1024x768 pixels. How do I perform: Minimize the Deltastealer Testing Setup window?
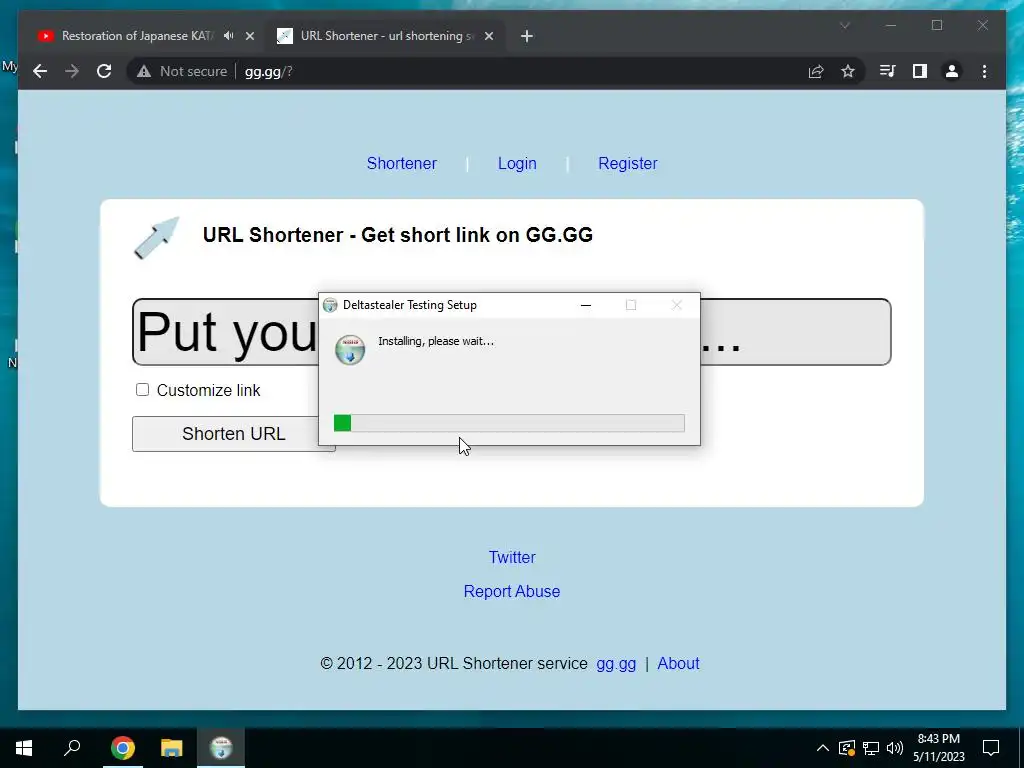point(586,305)
